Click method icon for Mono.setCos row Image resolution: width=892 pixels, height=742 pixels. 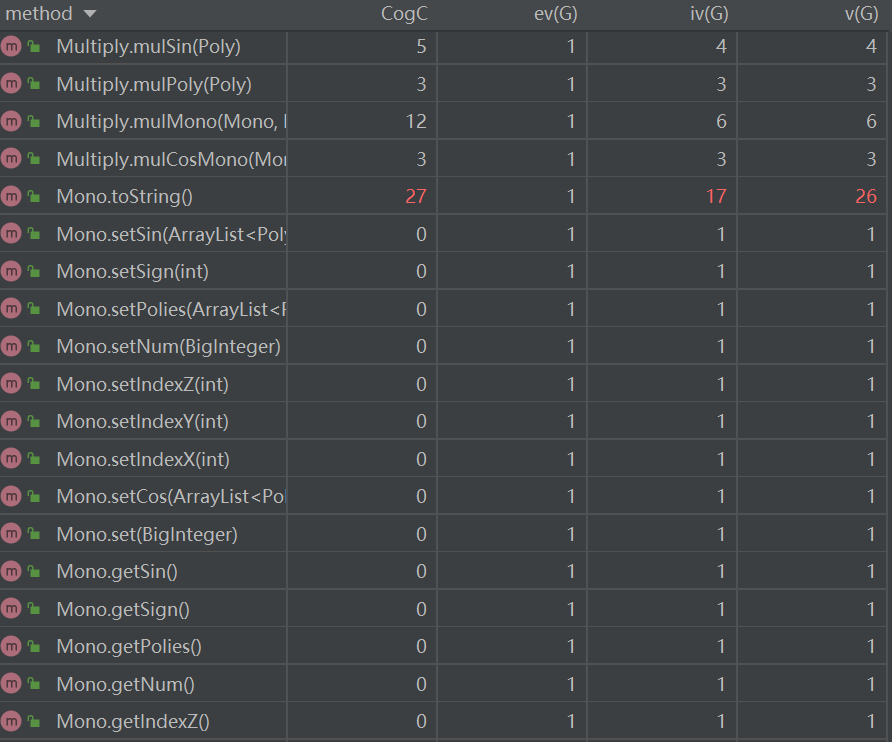point(11,496)
